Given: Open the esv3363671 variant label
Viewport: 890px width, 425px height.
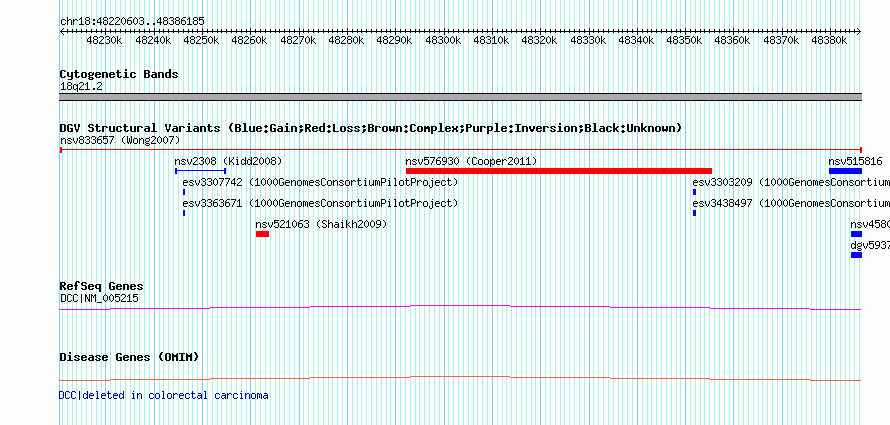Looking at the screenshot, I should (x=320, y=203).
